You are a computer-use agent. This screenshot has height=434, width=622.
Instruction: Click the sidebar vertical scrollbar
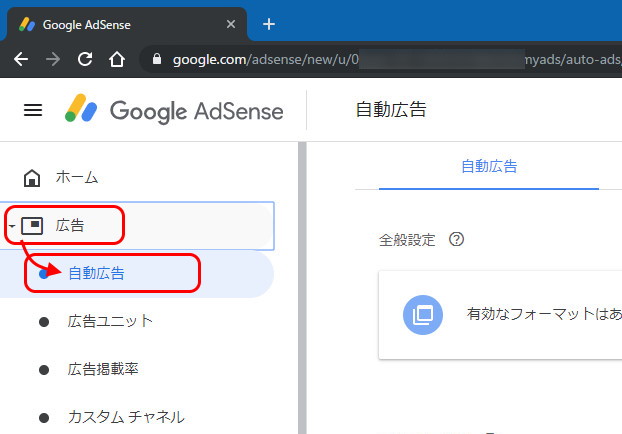[302, 288]
